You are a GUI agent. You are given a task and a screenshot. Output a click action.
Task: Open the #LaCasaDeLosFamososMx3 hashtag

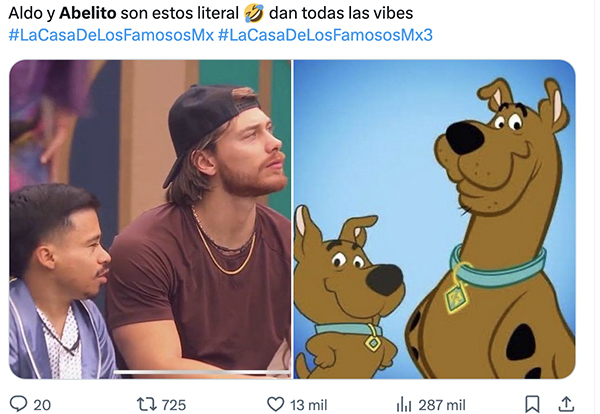(x=325, y=35)
